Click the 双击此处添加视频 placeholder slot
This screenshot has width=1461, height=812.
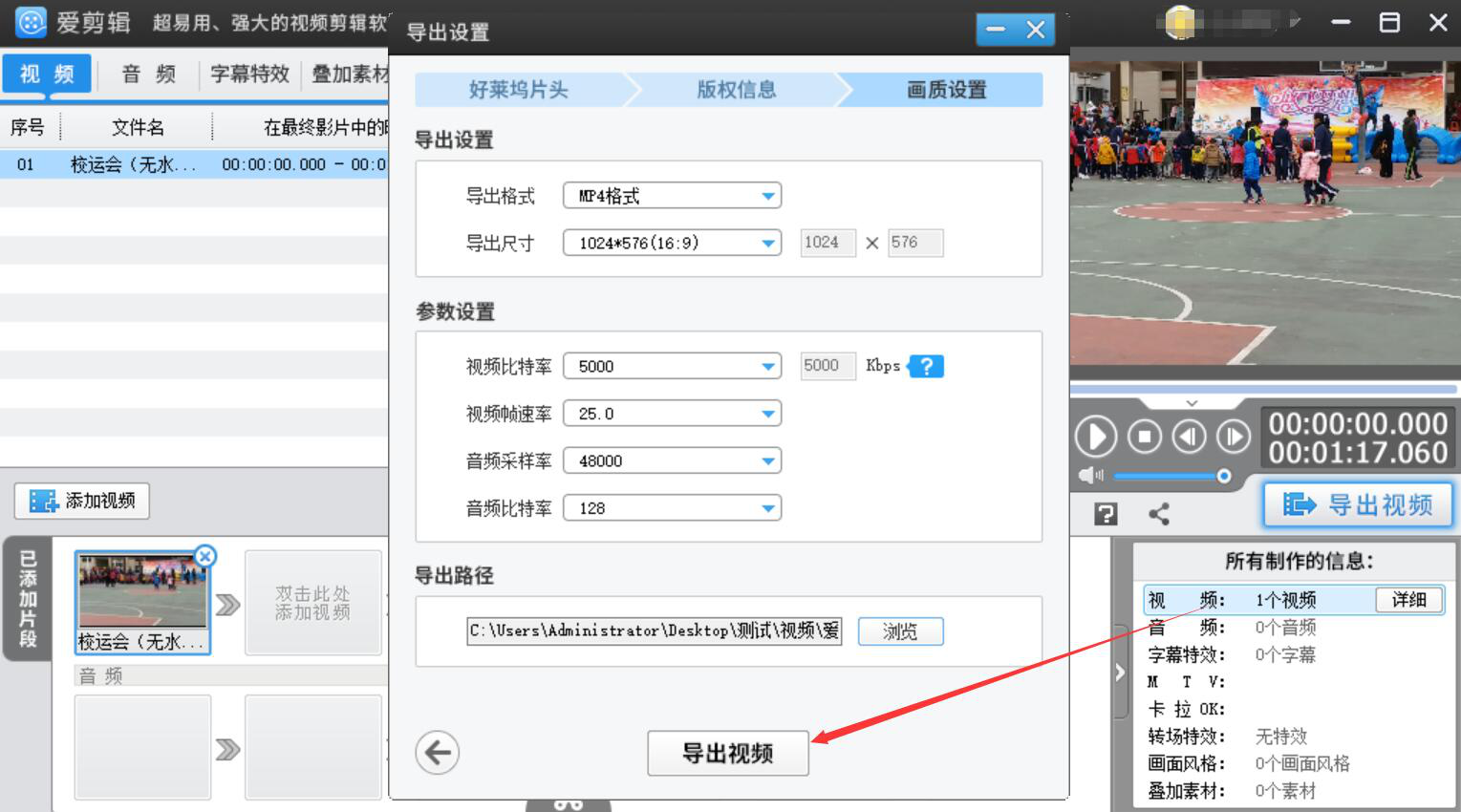tap(312, 603)
